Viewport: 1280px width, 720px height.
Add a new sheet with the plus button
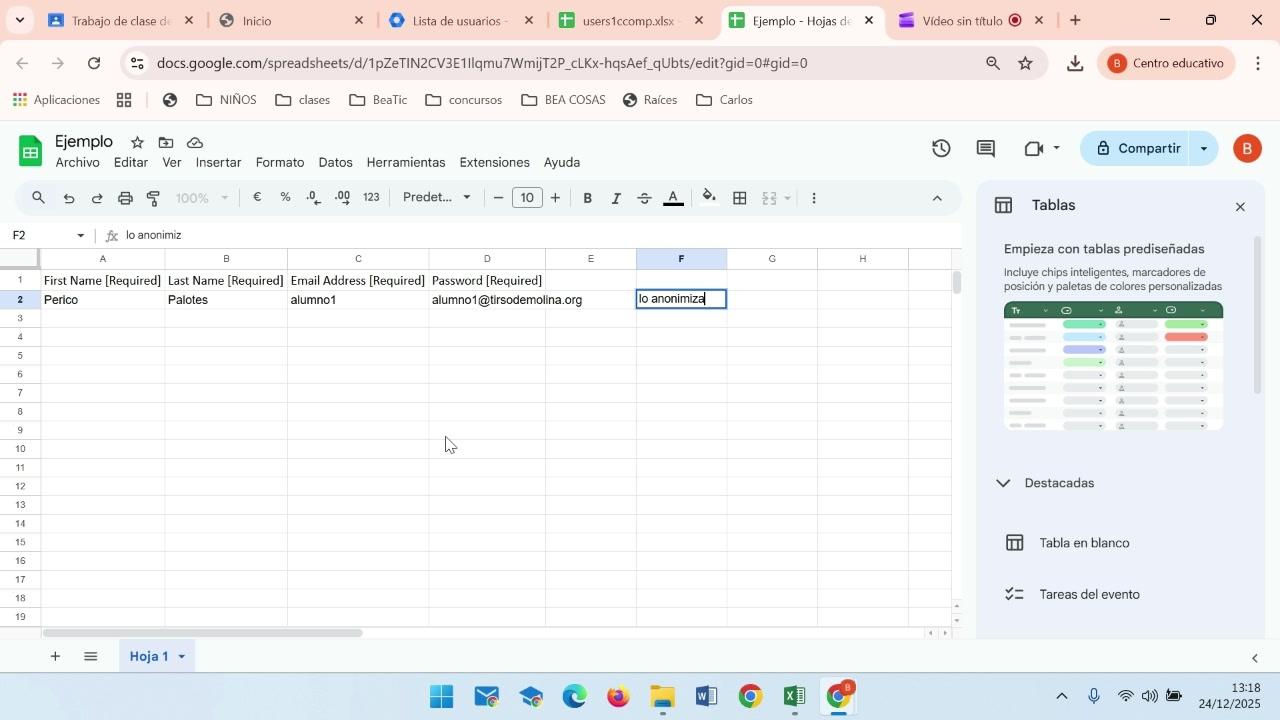click(55, 657)
